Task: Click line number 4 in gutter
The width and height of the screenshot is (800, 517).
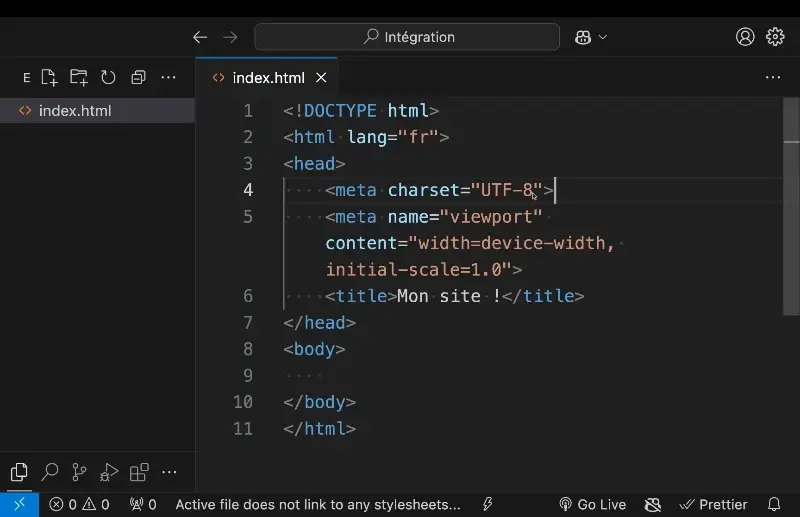Action: [x=248, y=190]
